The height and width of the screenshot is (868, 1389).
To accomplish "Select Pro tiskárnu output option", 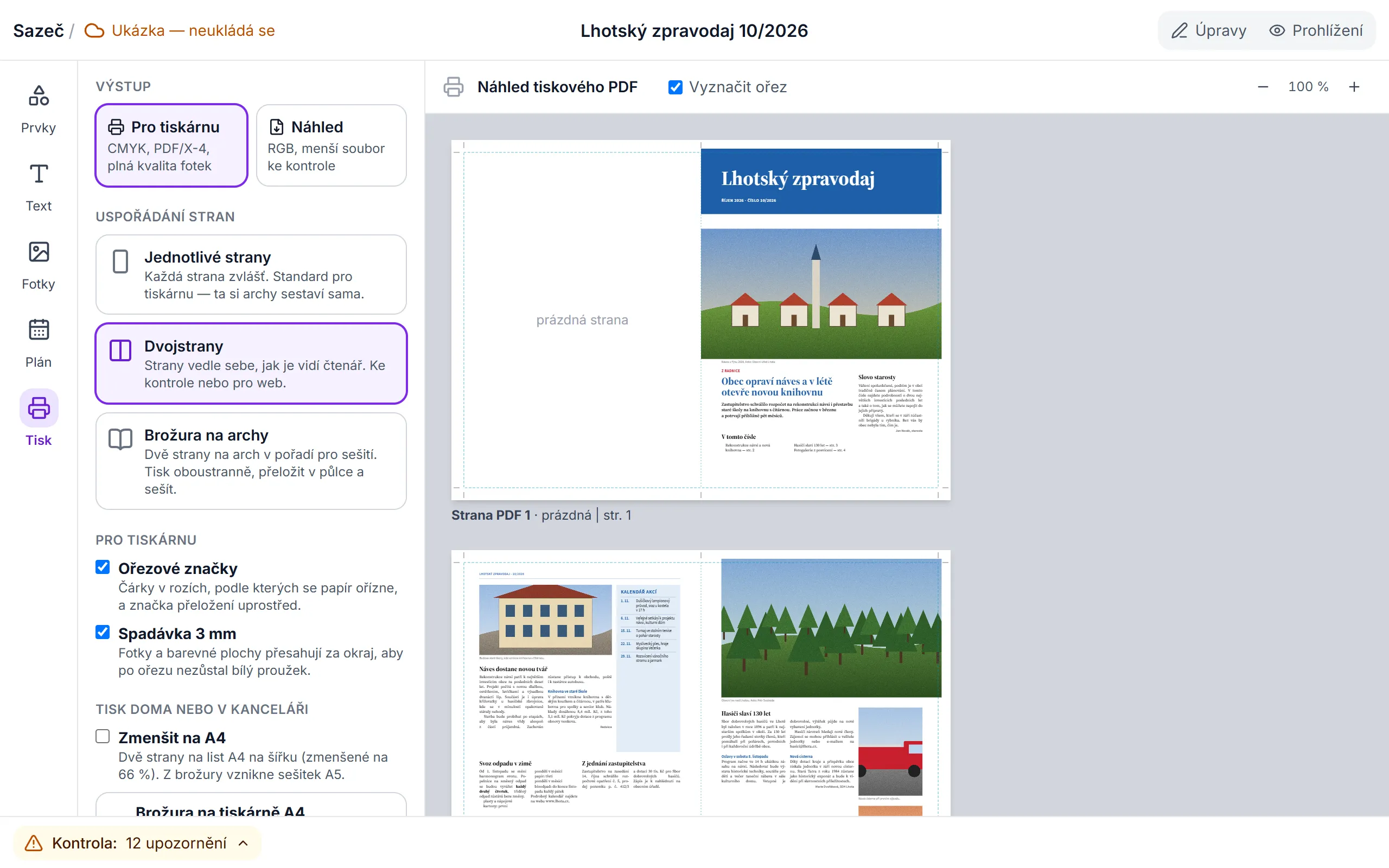I will click(x=171, y=145).
